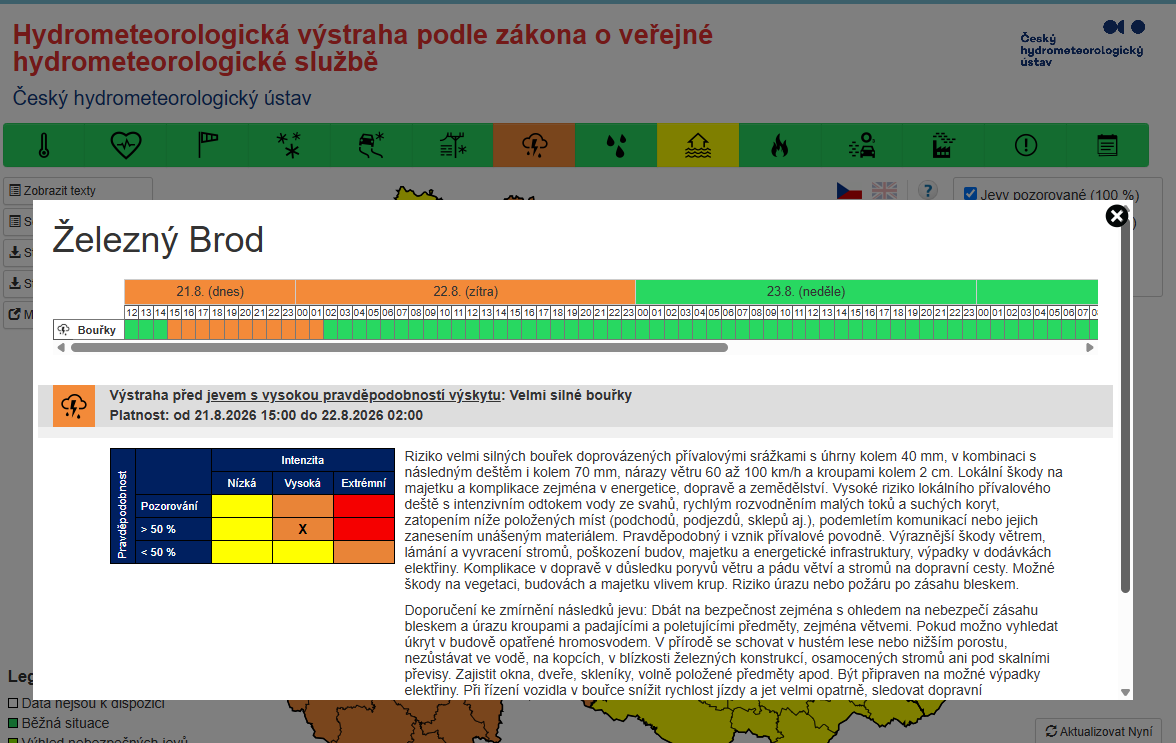Open the question mark help icon

pyautogui.click(x=928, y=190)
